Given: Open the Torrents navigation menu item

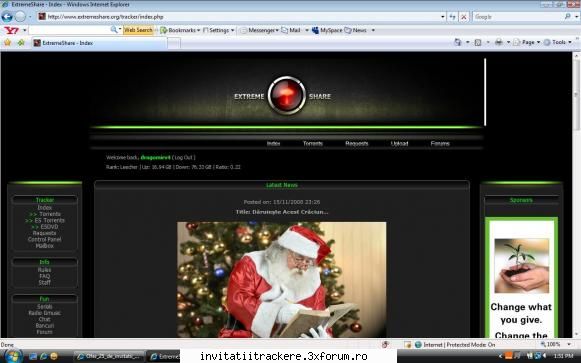Looking at the screenshot, I should tap(313, 143).
